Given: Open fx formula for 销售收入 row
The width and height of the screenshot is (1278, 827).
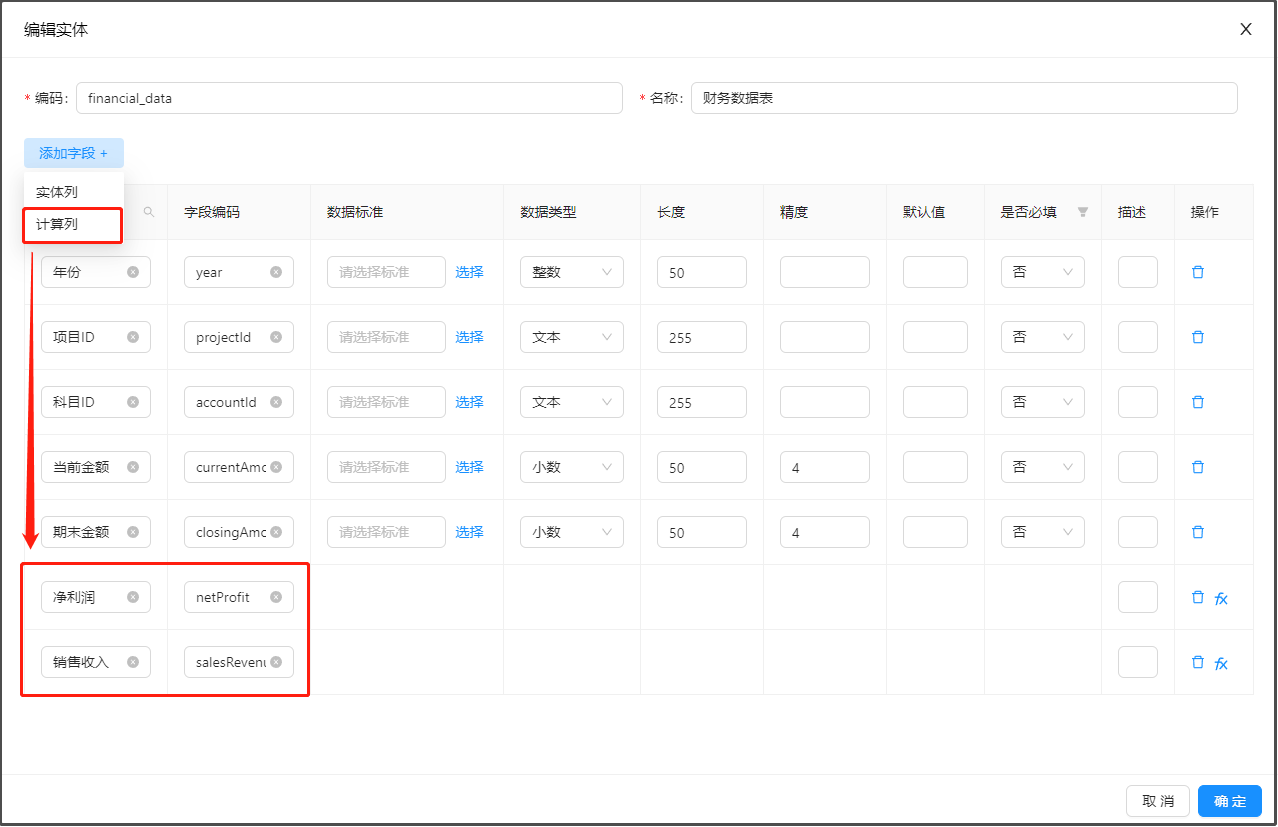Looking at the screenshot, I should coord(1221,662).
